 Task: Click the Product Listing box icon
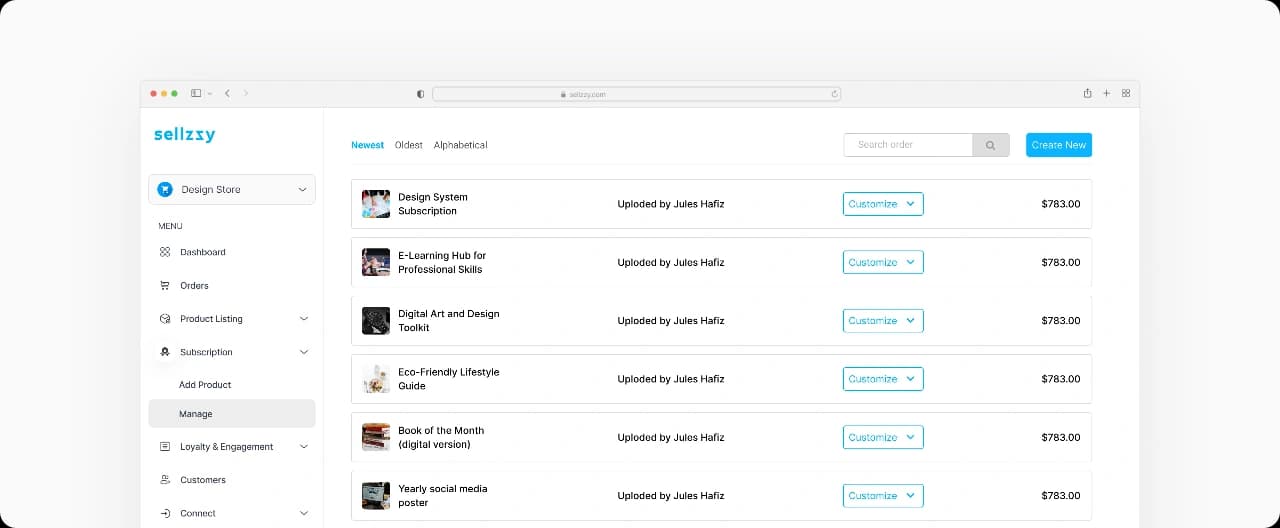tap(165, 319)
